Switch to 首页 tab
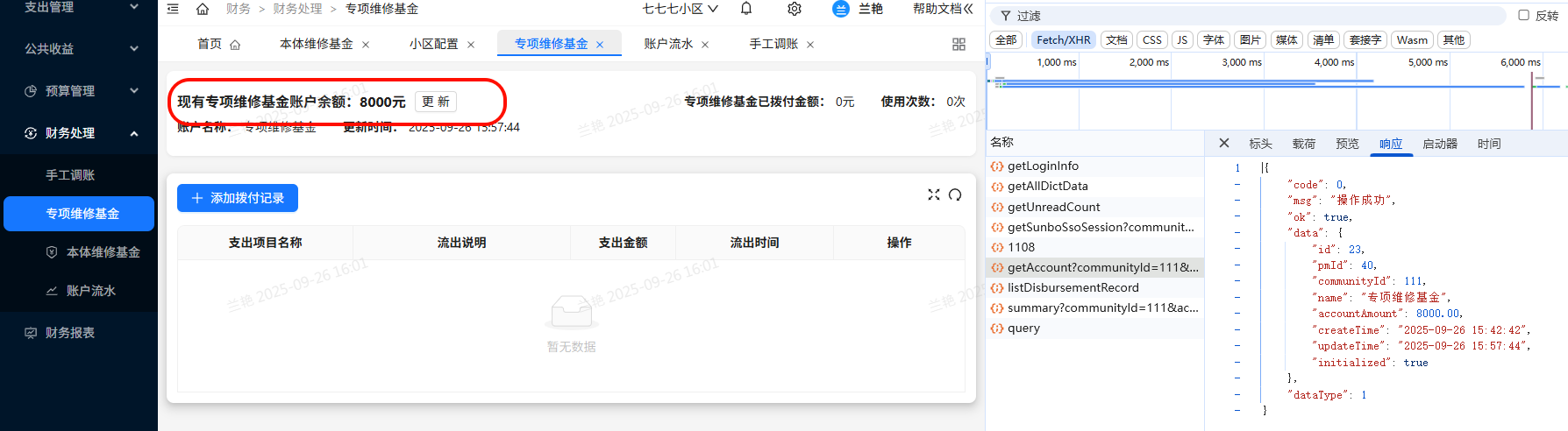 [x=218, y=44]
